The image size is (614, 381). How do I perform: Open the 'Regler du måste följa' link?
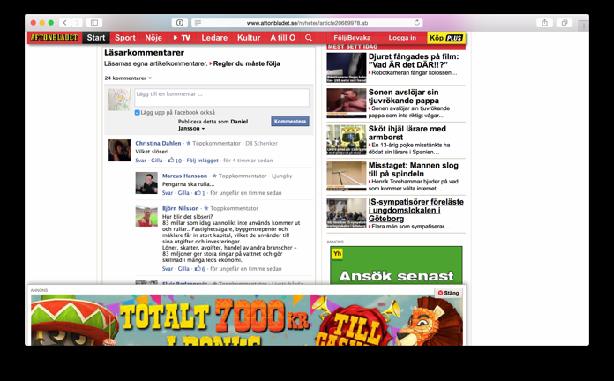point(246,63)
